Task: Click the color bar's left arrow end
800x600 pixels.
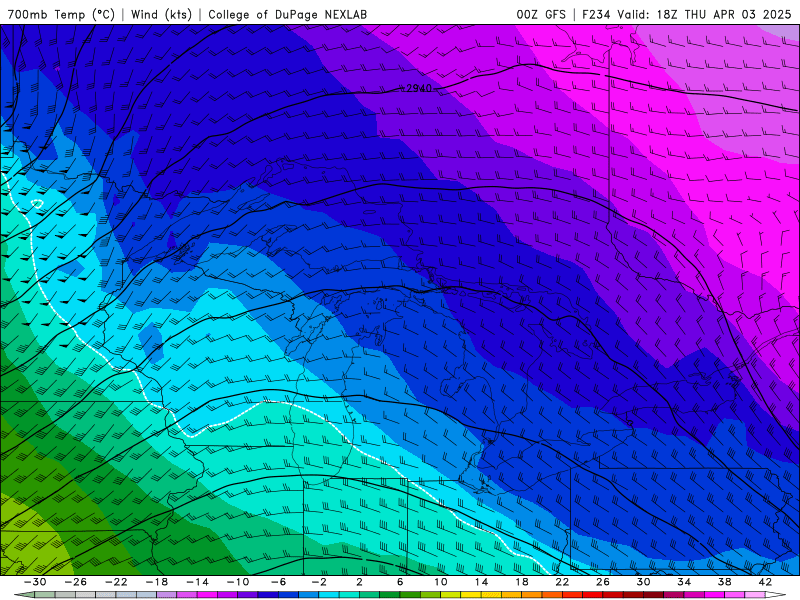Action: point(24,595)
